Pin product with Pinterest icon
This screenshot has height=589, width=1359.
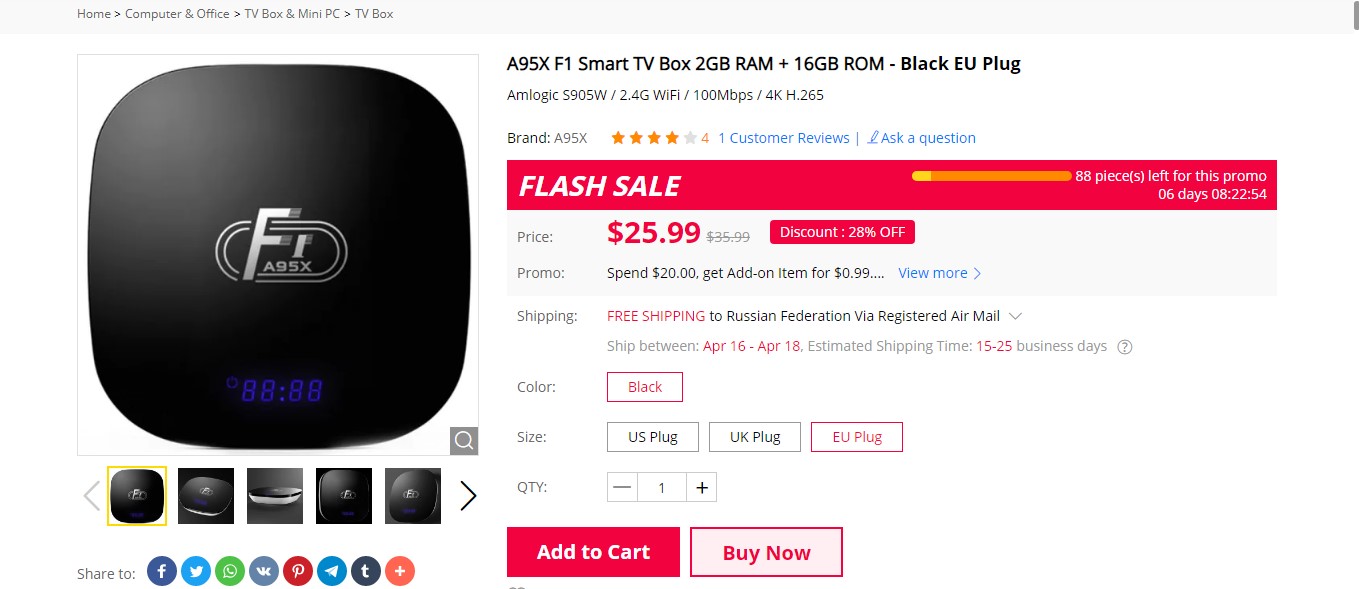coord(298,571)
